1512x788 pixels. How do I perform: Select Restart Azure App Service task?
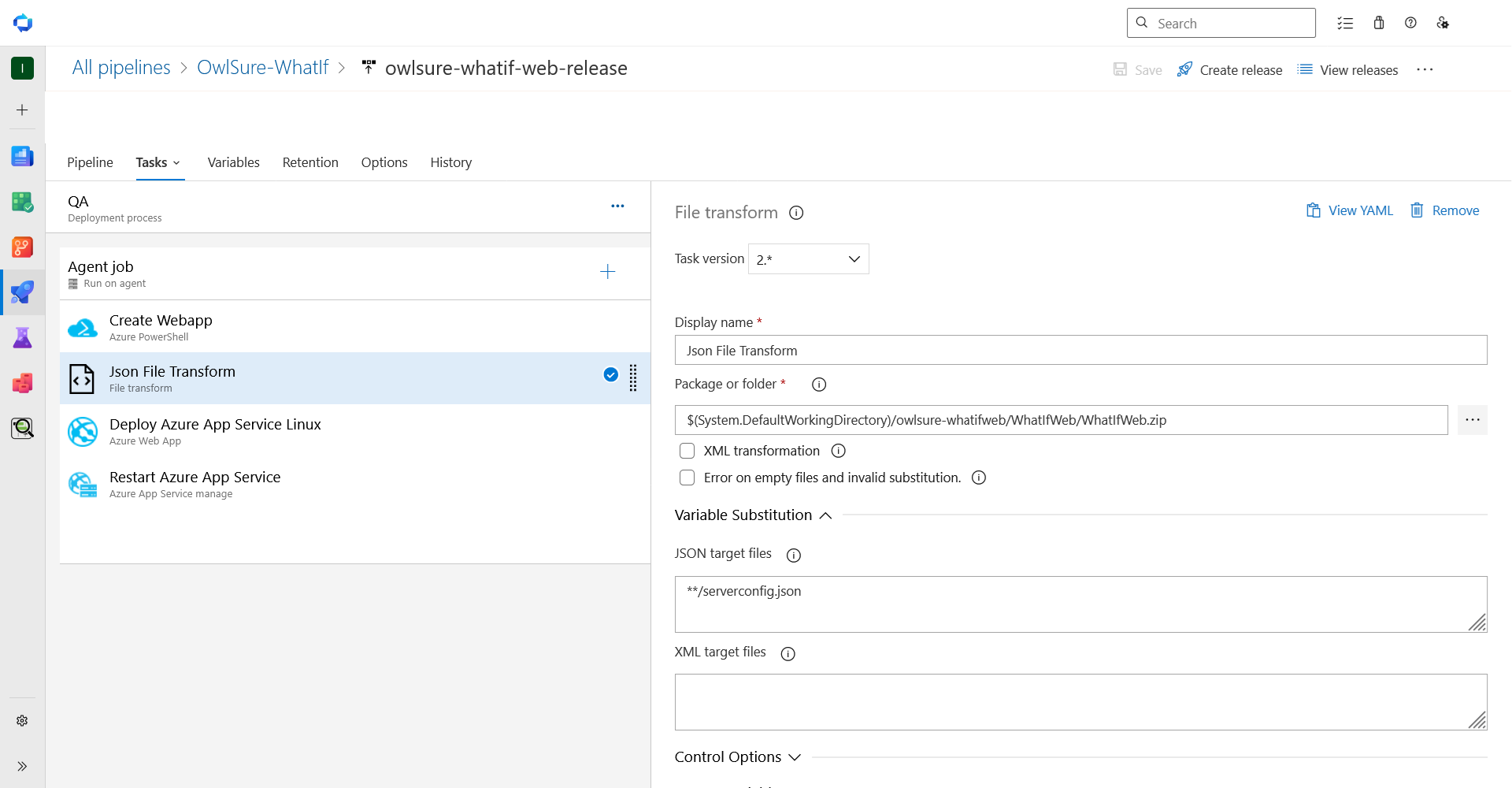[x=355, y=484]
